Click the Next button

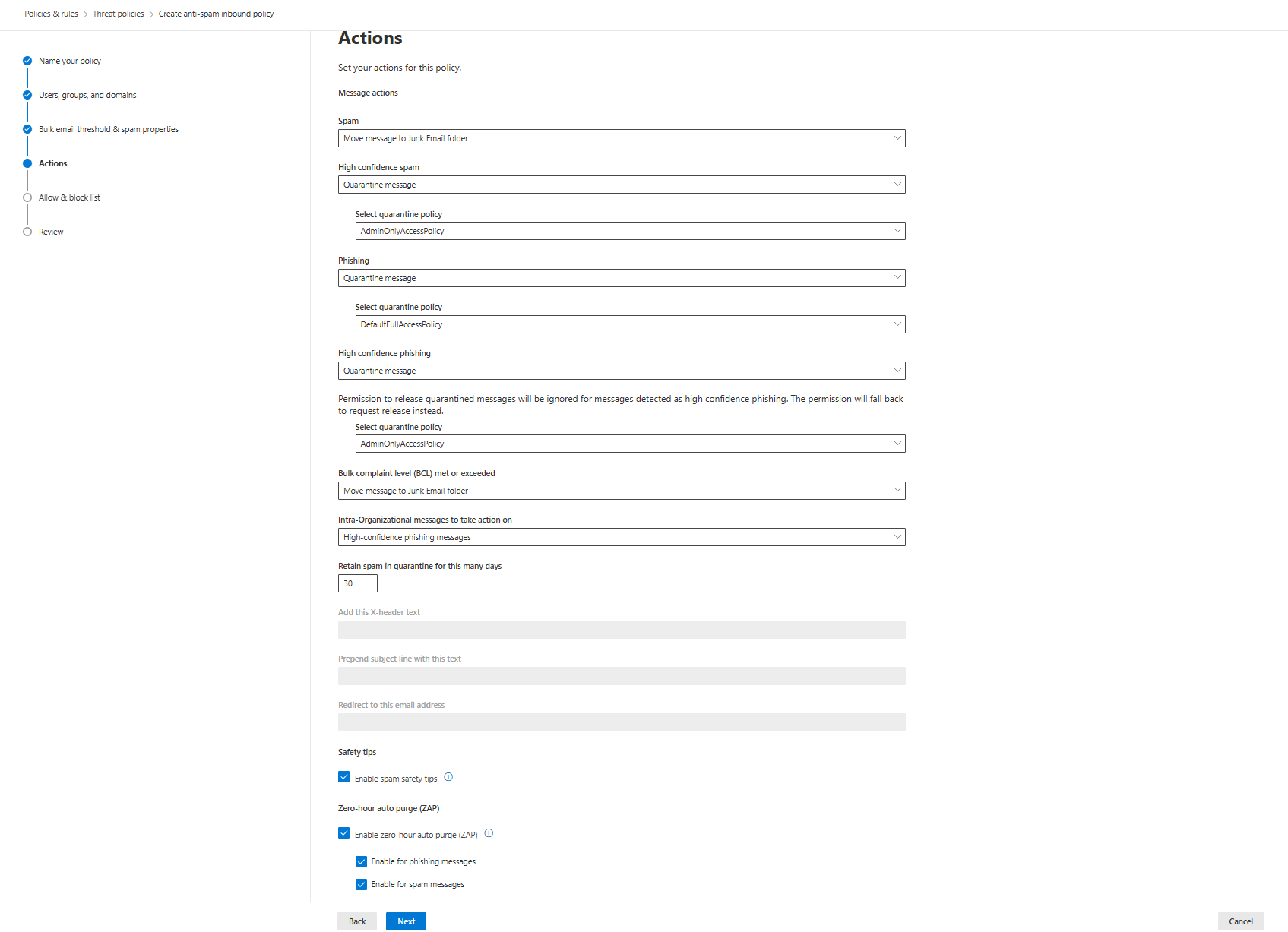406,921
